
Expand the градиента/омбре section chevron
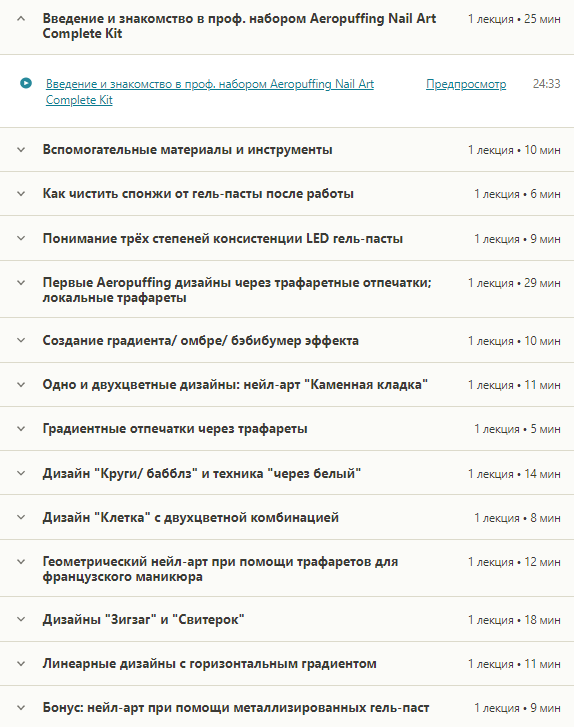tap(21, 340)
